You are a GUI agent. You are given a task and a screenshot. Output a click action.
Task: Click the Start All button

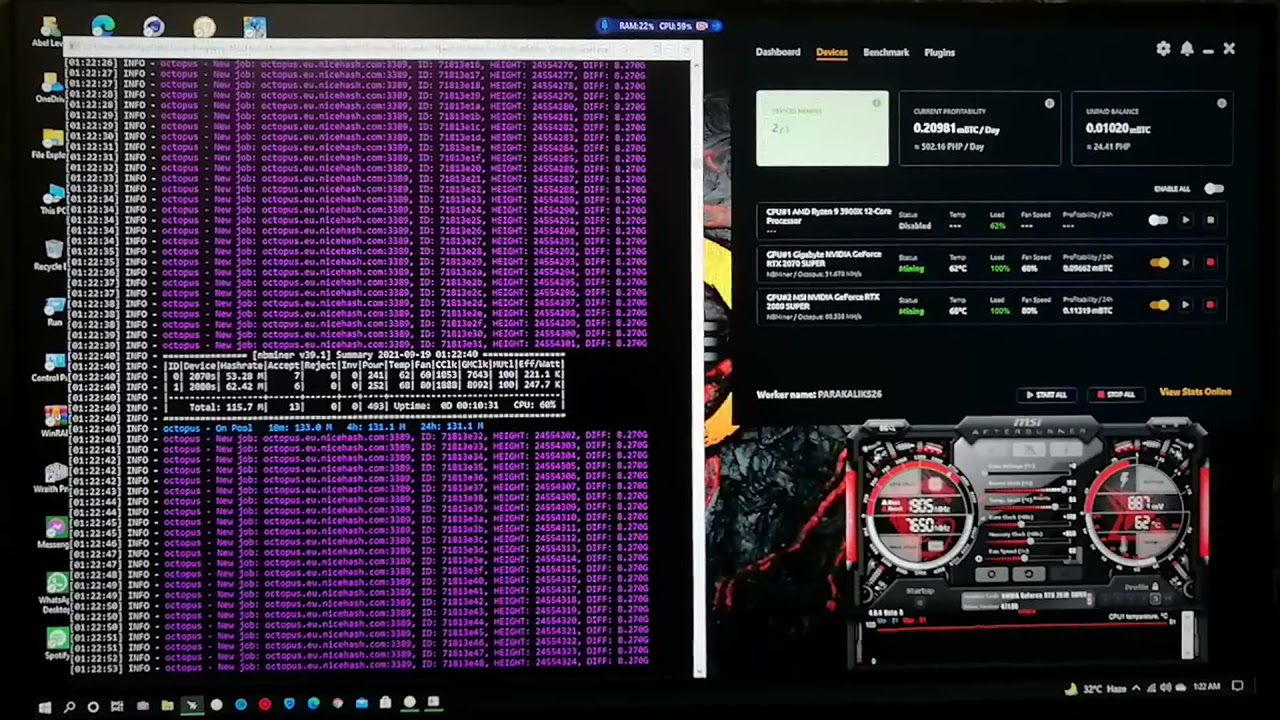[x=1046, y=394]
